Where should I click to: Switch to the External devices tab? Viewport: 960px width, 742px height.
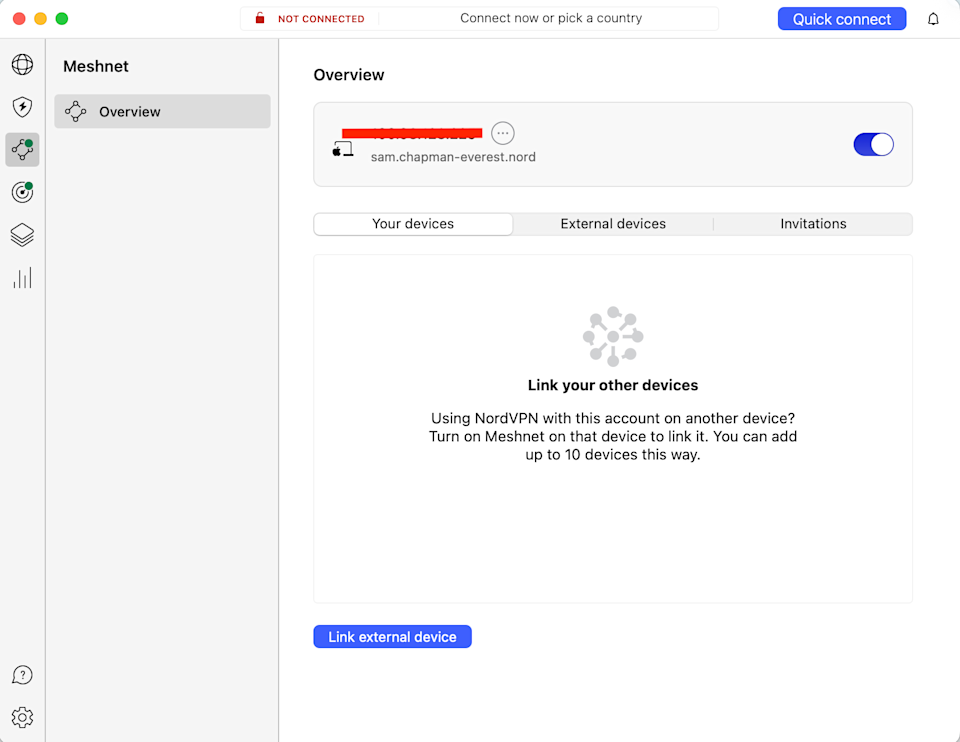click(613, 223)
